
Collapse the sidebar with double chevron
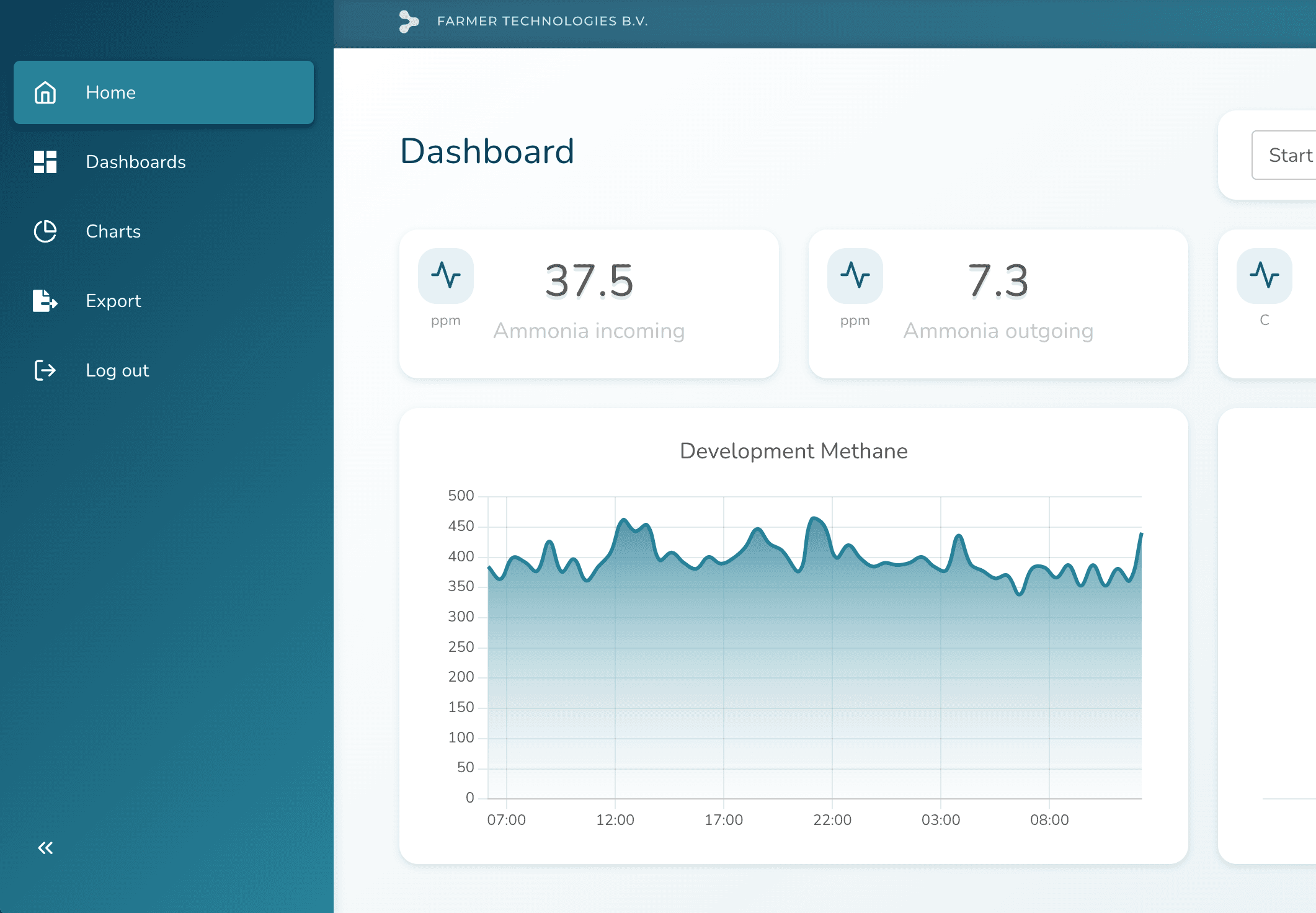(45, 848)
